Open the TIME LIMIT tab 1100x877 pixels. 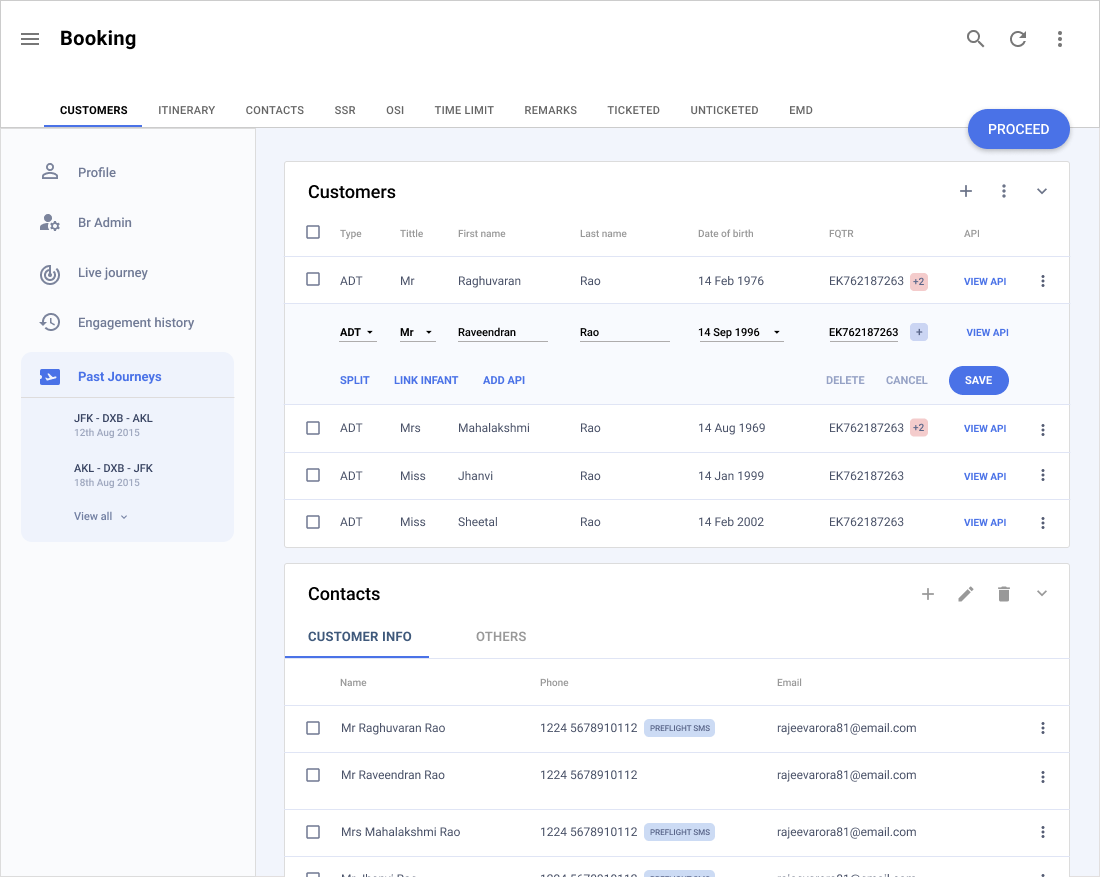(464, 110)
